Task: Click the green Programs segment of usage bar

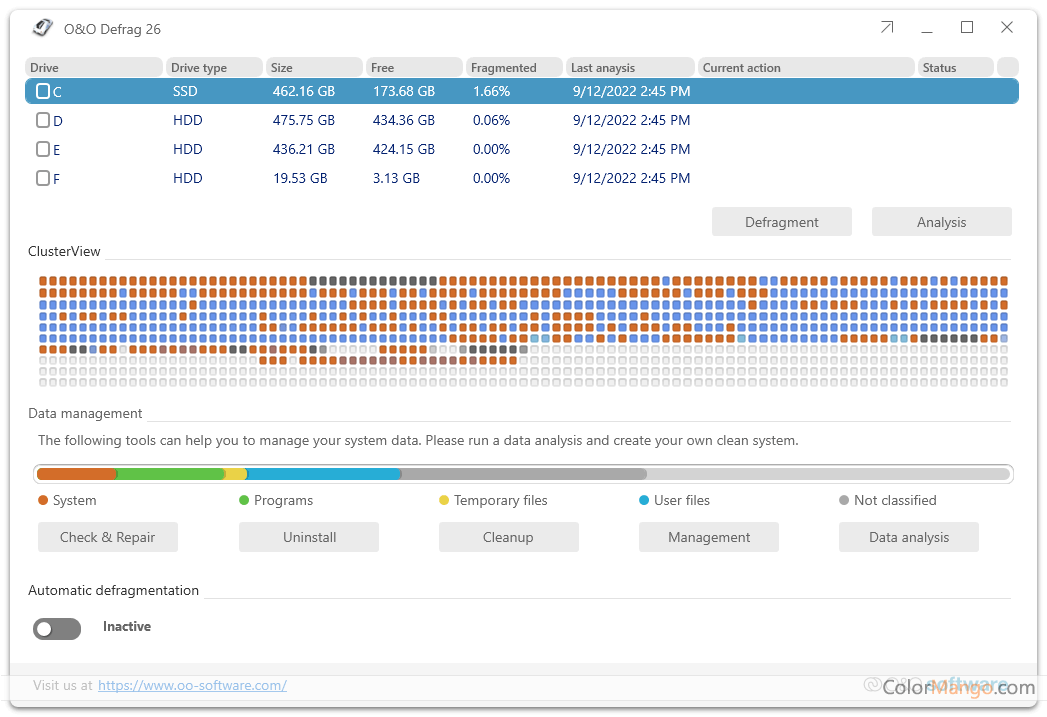Action: (170, 474)
